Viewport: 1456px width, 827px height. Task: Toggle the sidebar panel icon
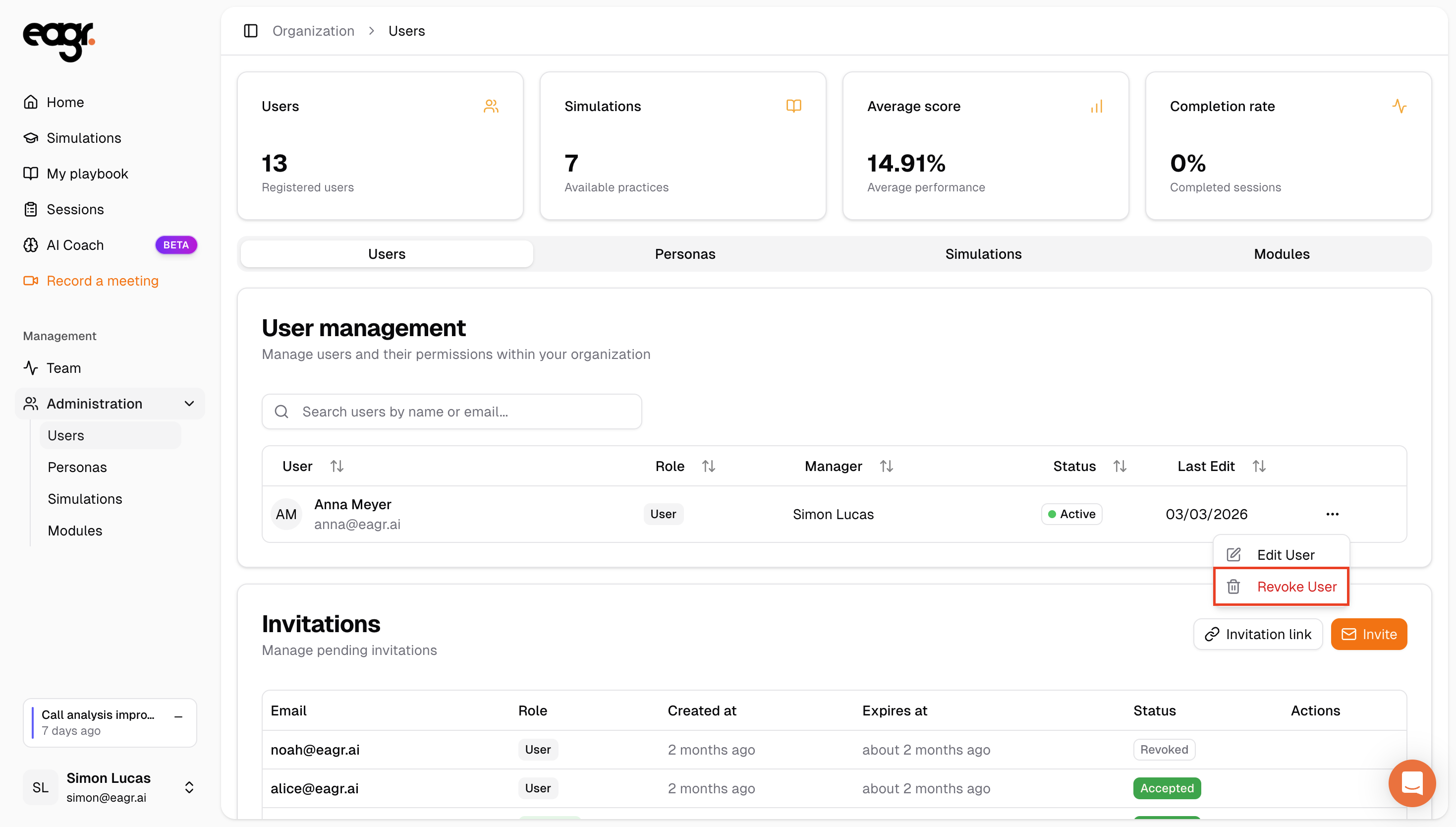(250, 31)
